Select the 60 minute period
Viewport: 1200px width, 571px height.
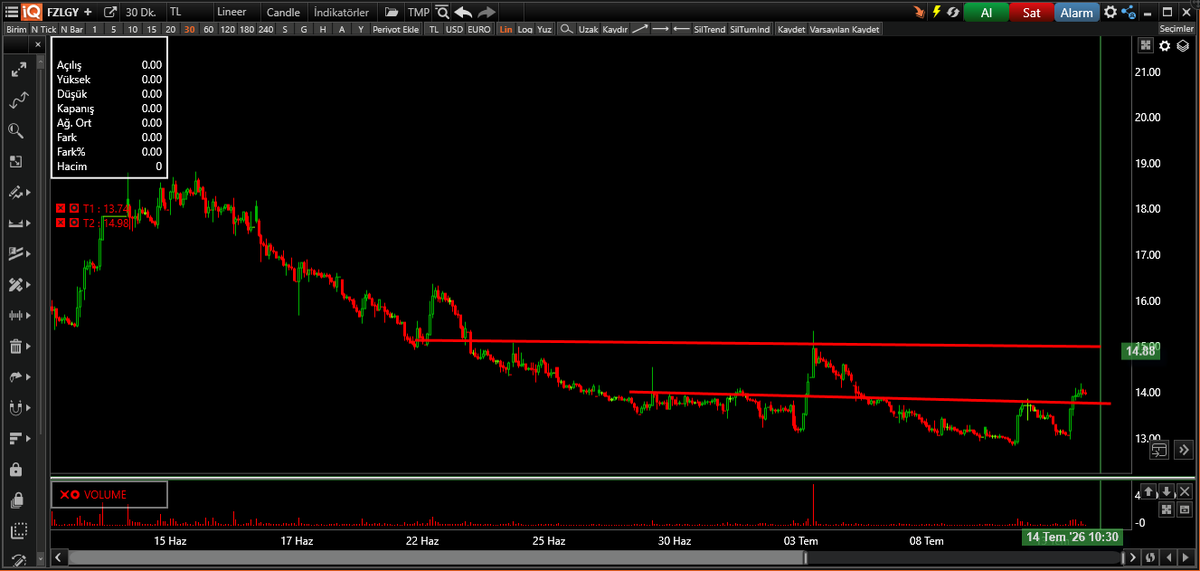coord(208,30)
